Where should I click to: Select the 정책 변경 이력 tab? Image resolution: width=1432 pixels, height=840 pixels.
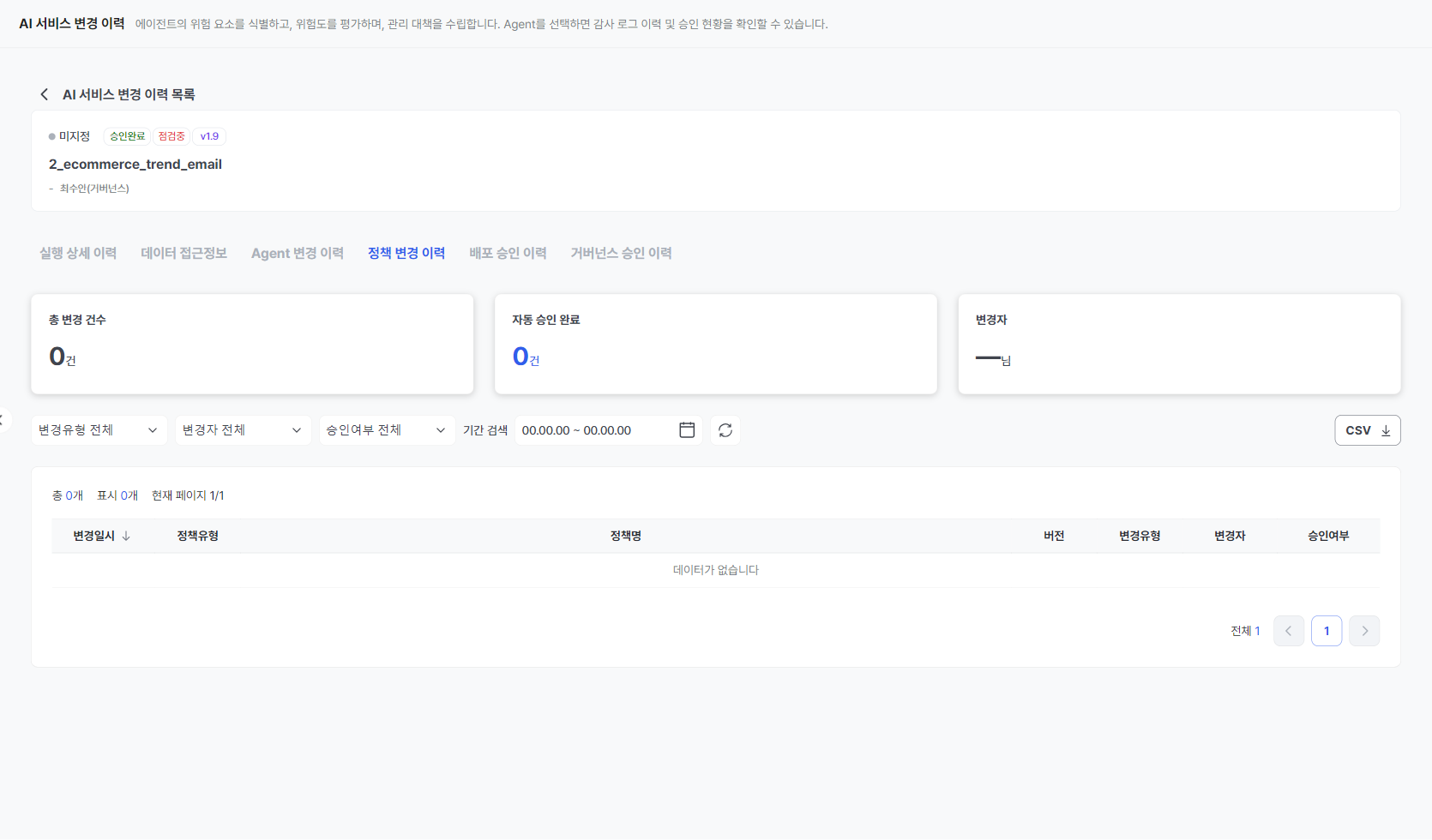point(406,253)
